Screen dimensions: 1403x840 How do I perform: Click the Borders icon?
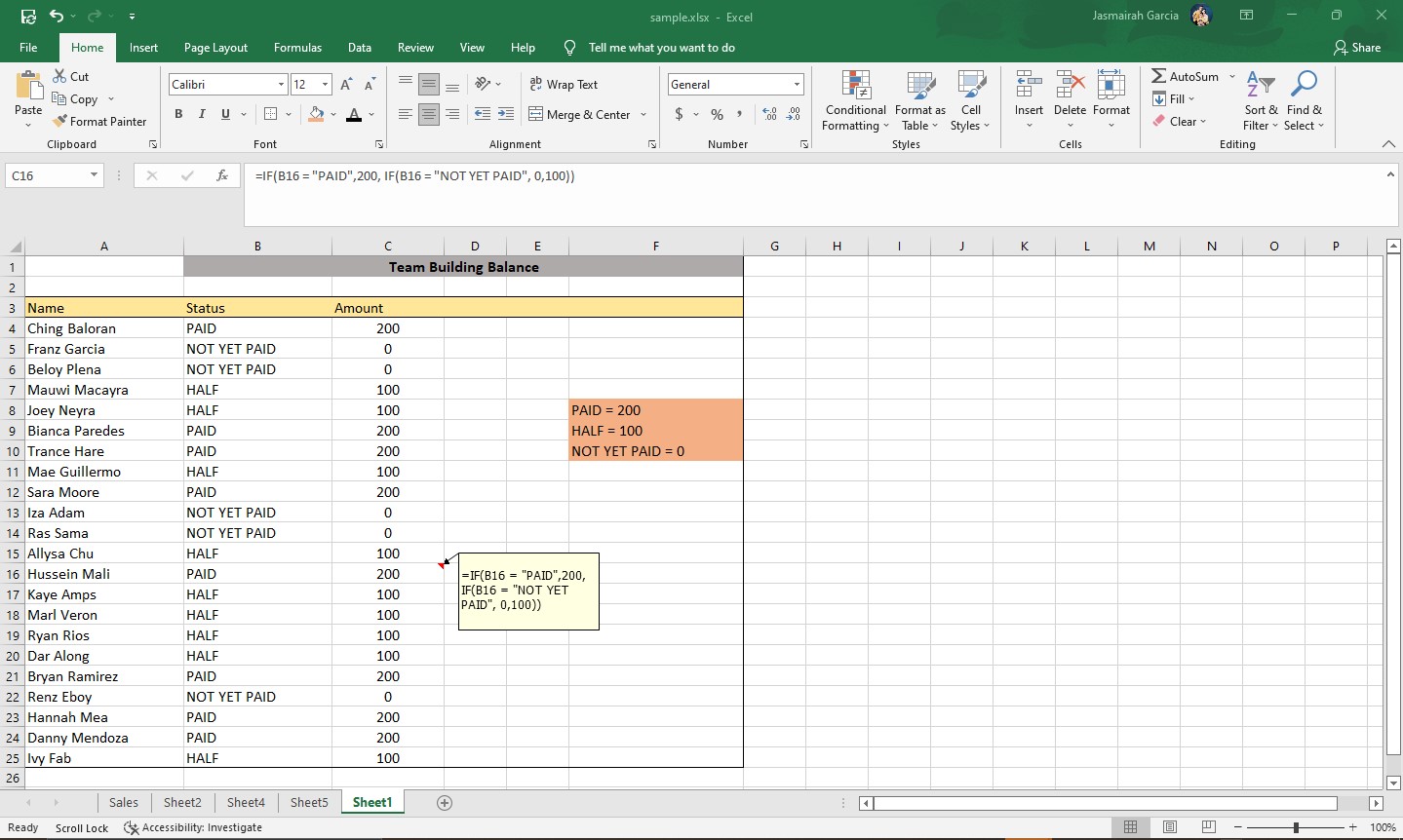coord(271,114)
